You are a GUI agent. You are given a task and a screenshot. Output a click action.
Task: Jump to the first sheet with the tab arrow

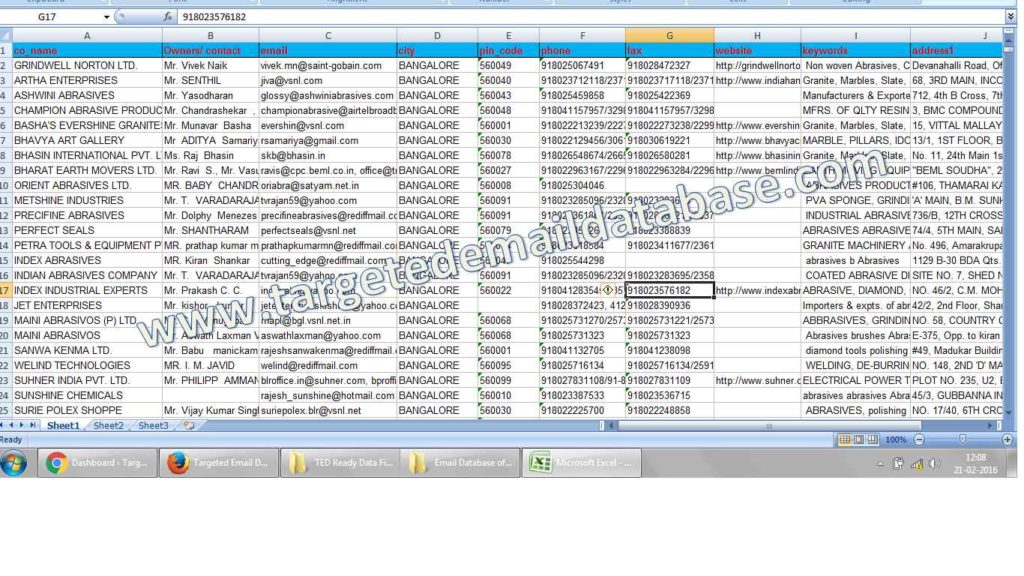click(3, 425)
